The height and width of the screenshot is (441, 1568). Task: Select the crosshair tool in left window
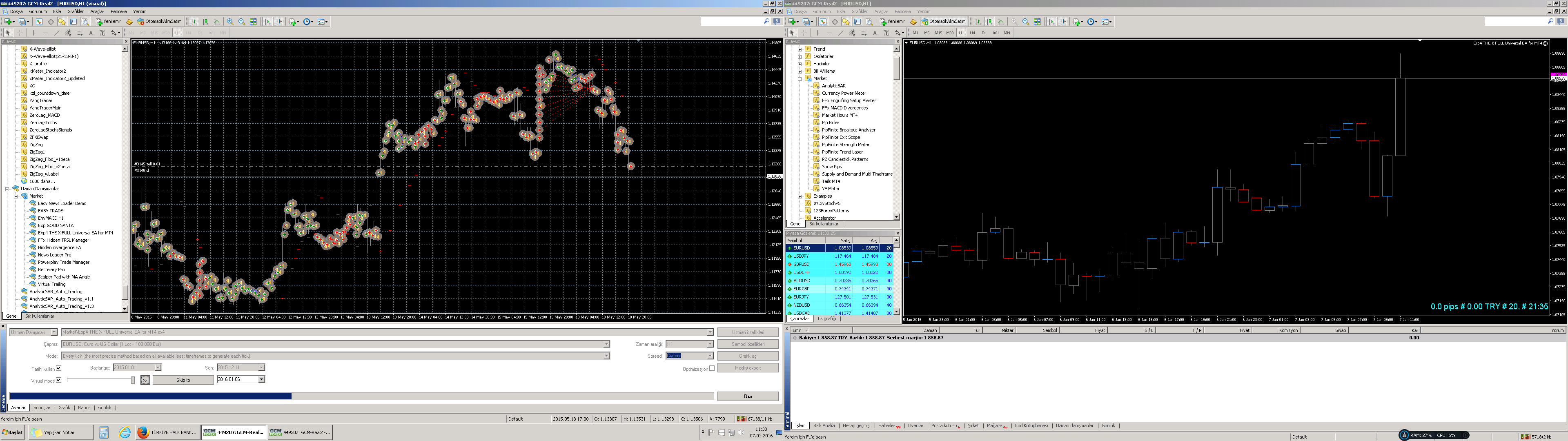[x=20, y=33]
